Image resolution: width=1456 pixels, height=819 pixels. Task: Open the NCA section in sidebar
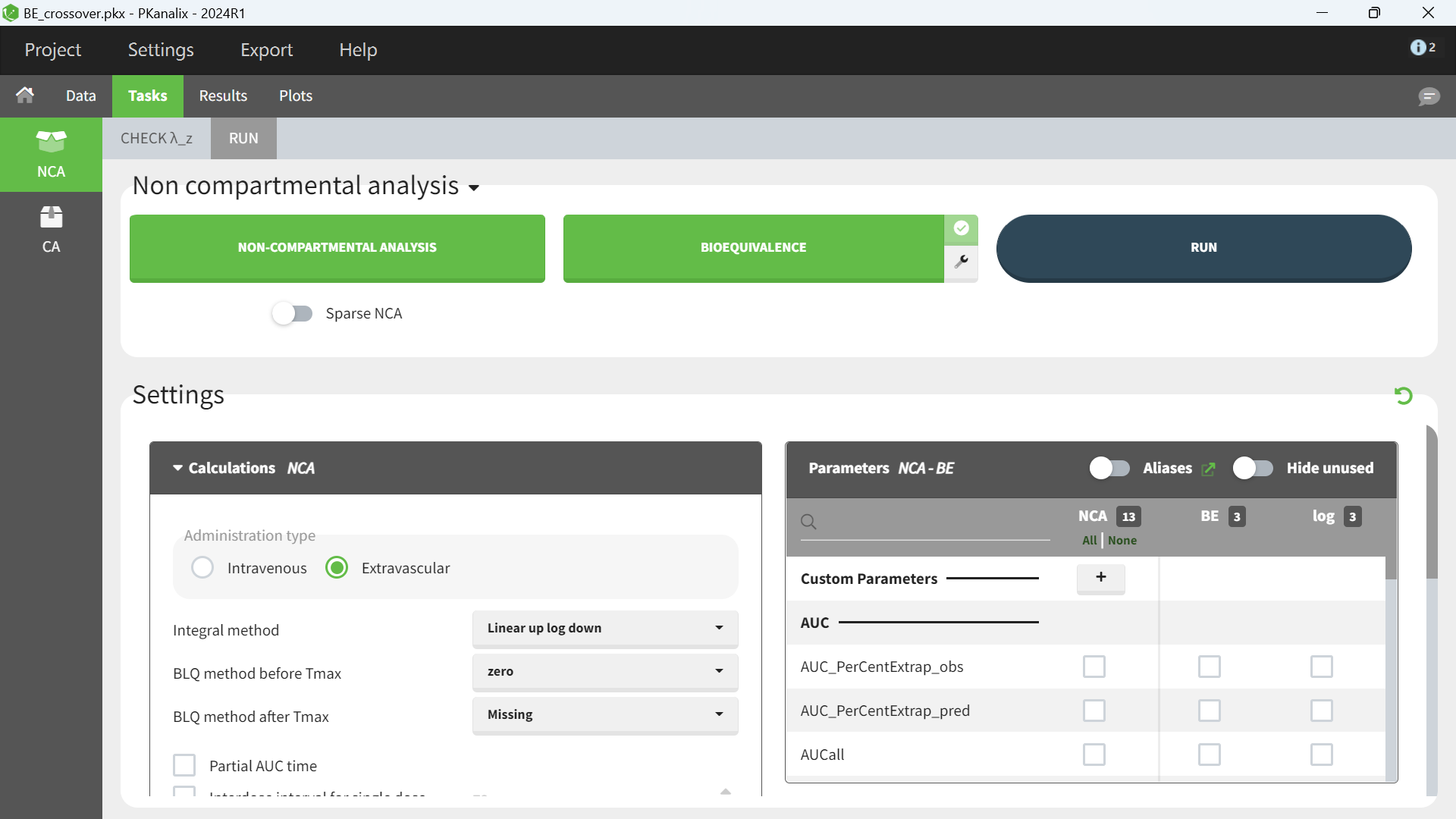point(51,155)
